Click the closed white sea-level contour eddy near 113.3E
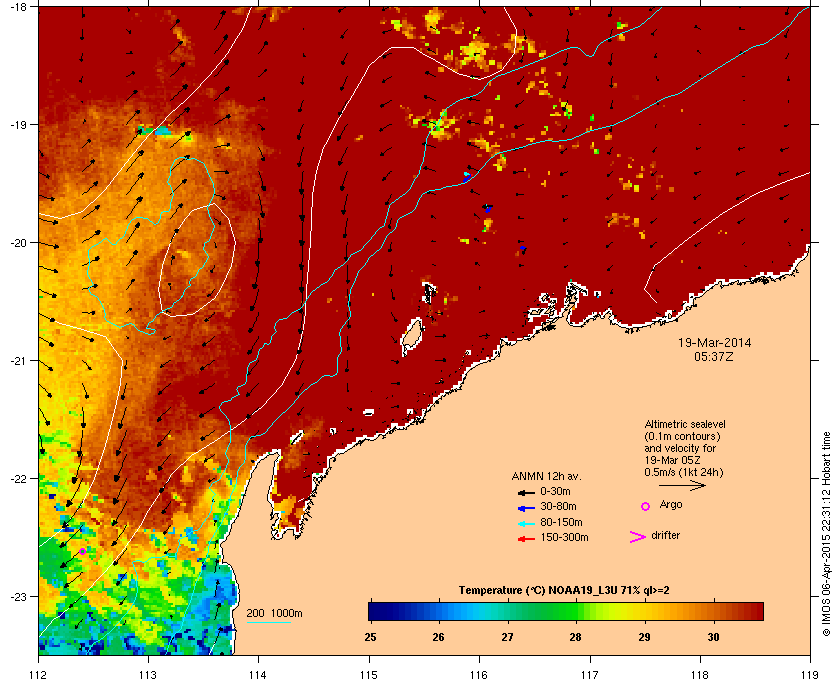840x680 pixels. pos(197,260)
